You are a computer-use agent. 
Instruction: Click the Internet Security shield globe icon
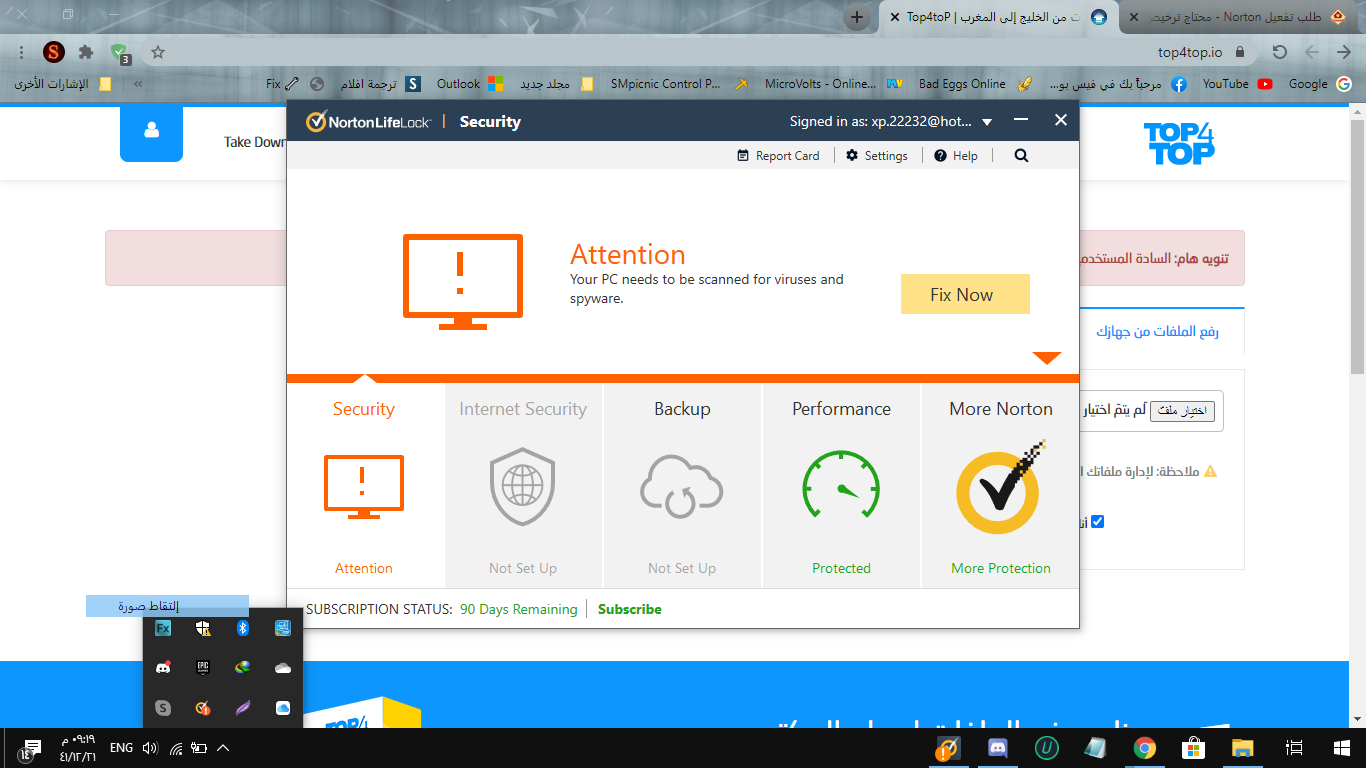pyautogui.click(x=522, y=486)
